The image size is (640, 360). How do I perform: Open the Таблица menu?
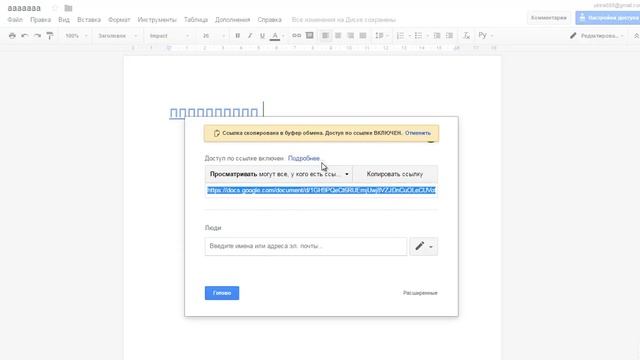click(x=196, y=20)
